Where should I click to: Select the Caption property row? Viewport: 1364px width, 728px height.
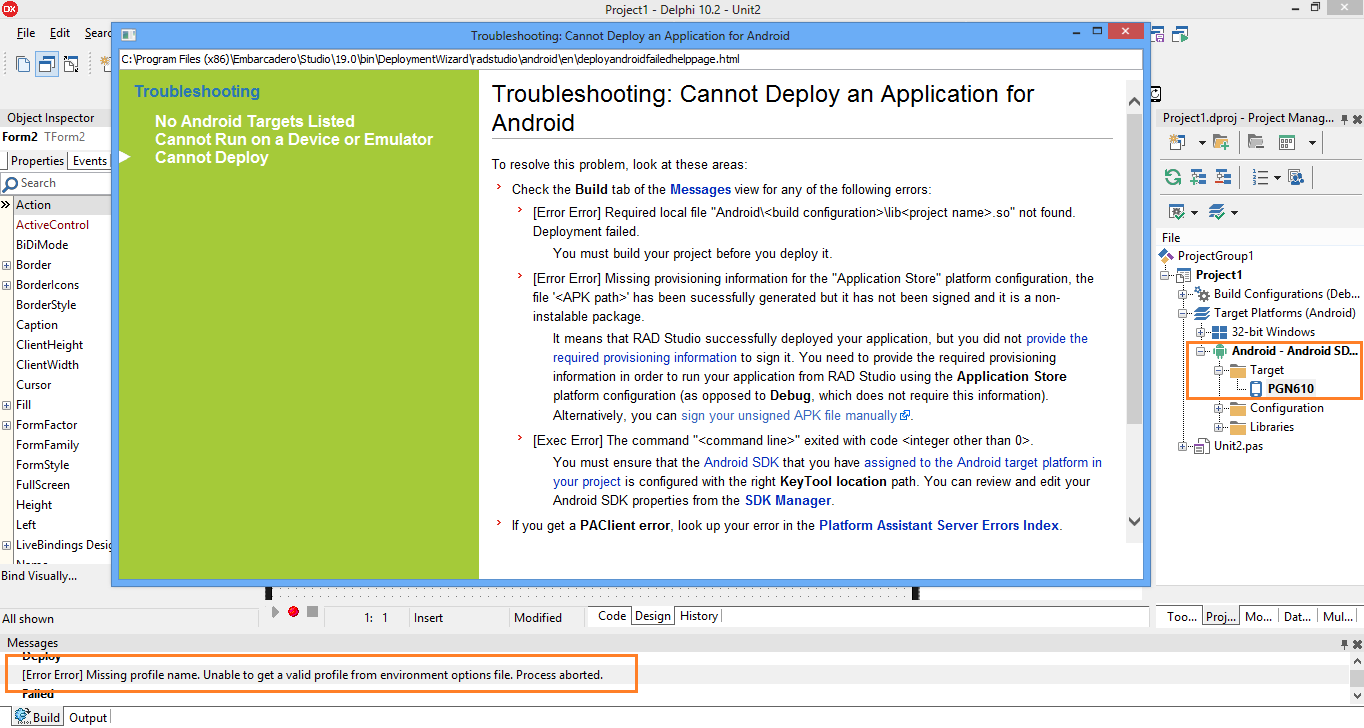point(55,325)
